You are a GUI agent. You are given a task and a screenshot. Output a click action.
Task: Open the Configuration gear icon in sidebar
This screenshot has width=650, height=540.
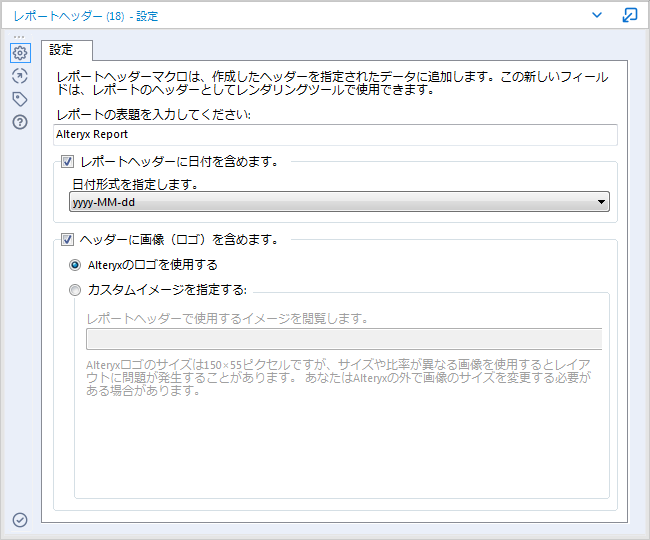coord(19,53)
